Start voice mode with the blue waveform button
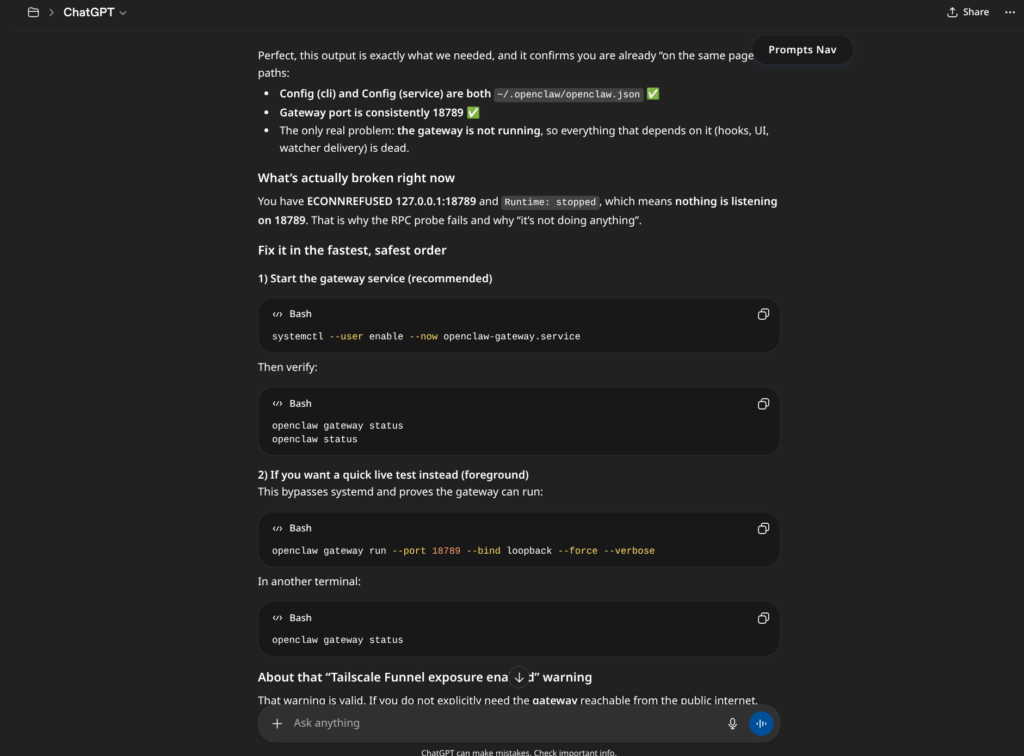 pos(761,723)
